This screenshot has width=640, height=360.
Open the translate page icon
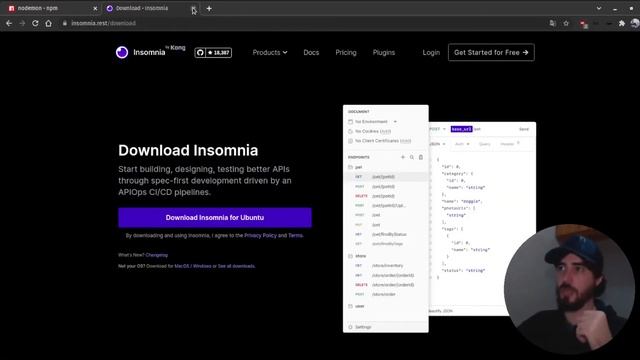[x=553, y=23]
